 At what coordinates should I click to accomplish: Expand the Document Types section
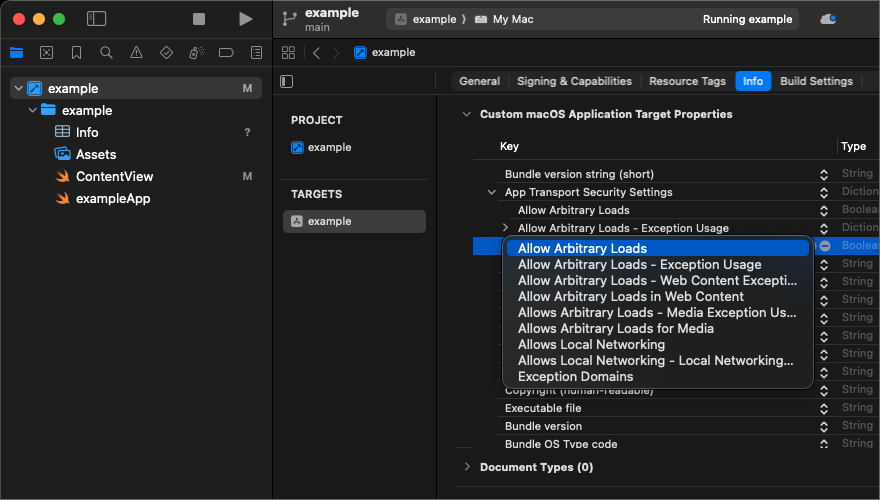click(x=467, y=467)
